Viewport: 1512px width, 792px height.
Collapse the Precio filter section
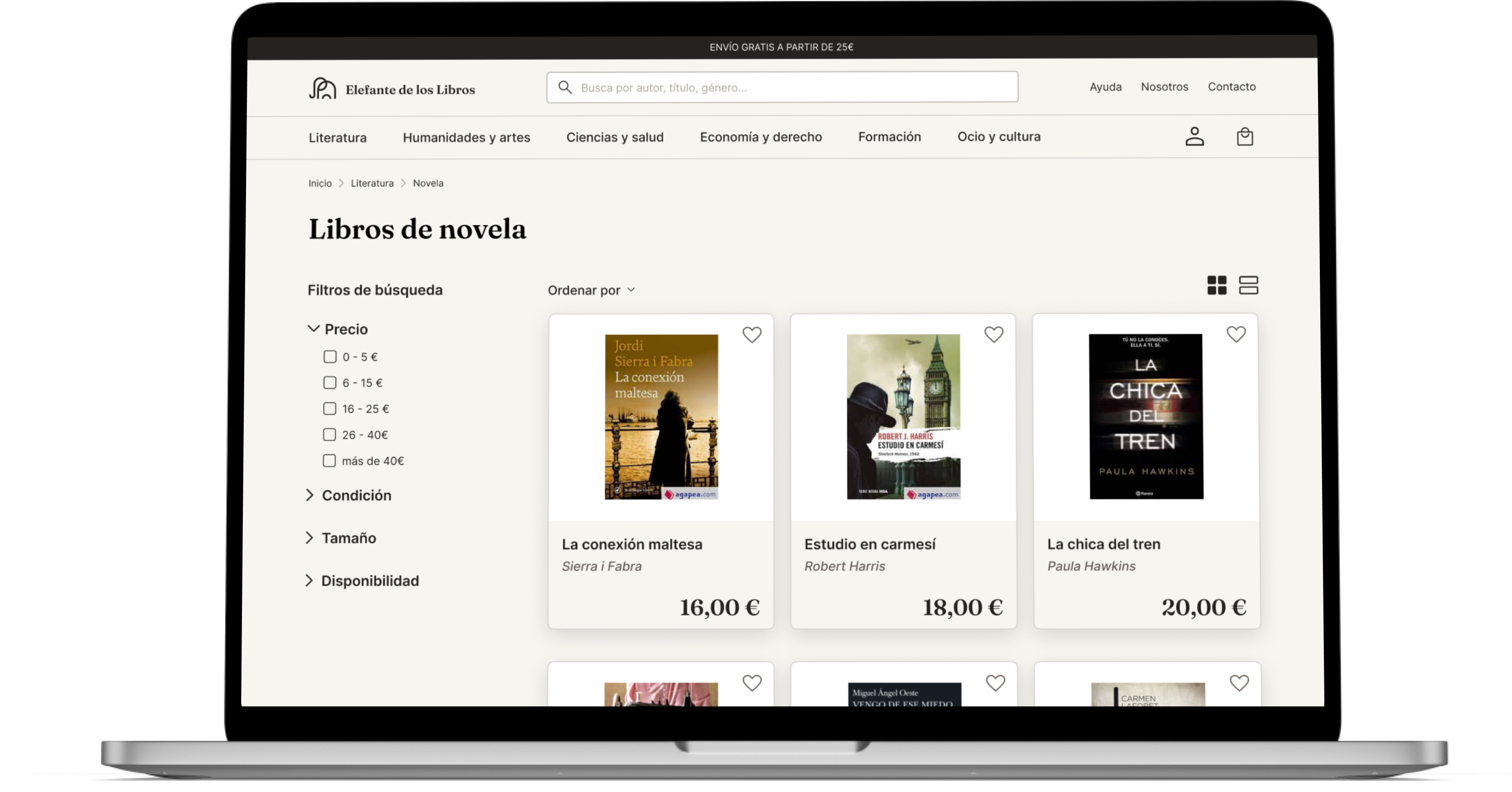coord(338,329)
